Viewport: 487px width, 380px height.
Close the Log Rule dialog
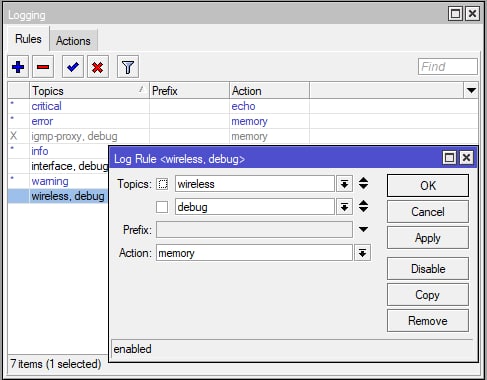[x=466, y=157]
